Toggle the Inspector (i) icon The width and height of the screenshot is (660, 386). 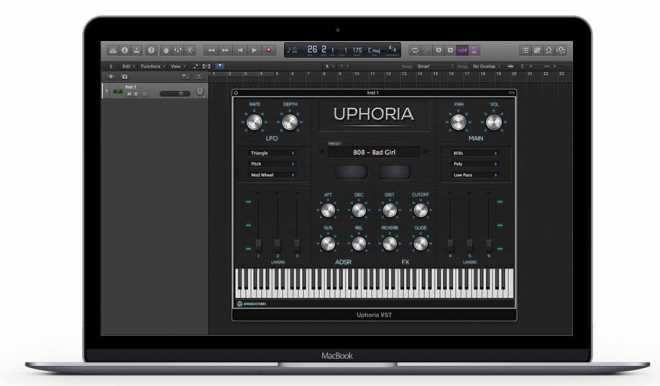coord(125,51)
